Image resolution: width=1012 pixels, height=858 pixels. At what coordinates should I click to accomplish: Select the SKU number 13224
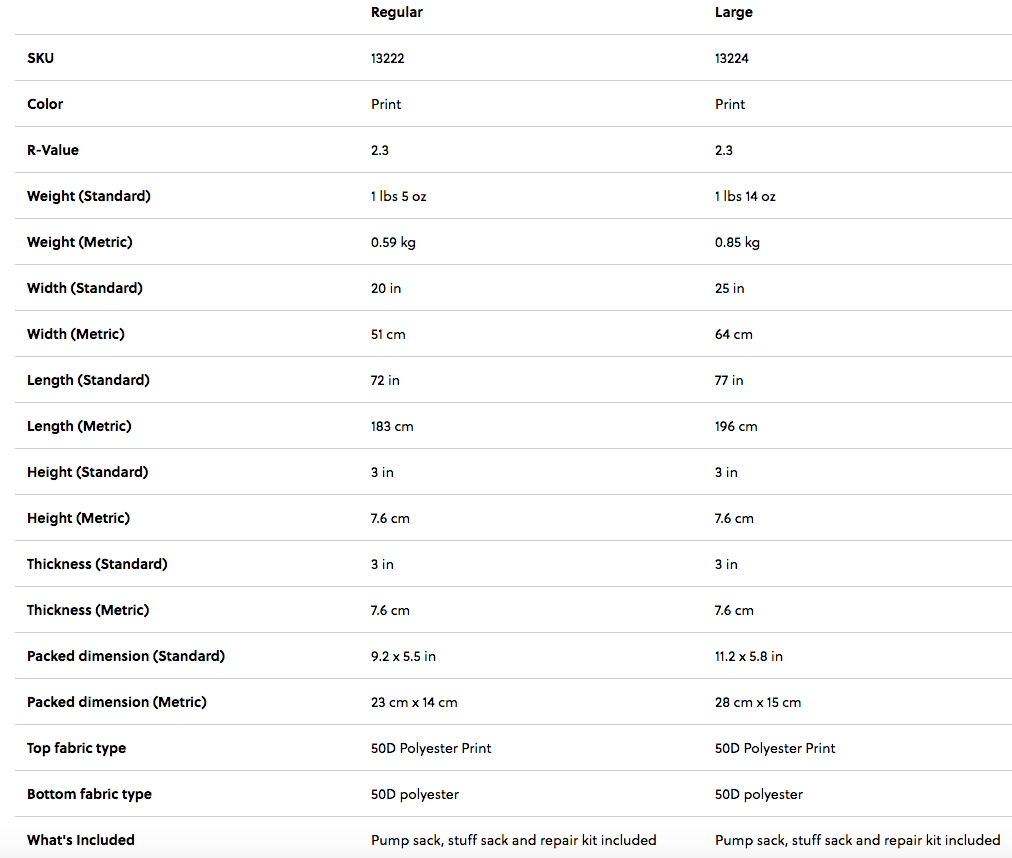point(731,58)
